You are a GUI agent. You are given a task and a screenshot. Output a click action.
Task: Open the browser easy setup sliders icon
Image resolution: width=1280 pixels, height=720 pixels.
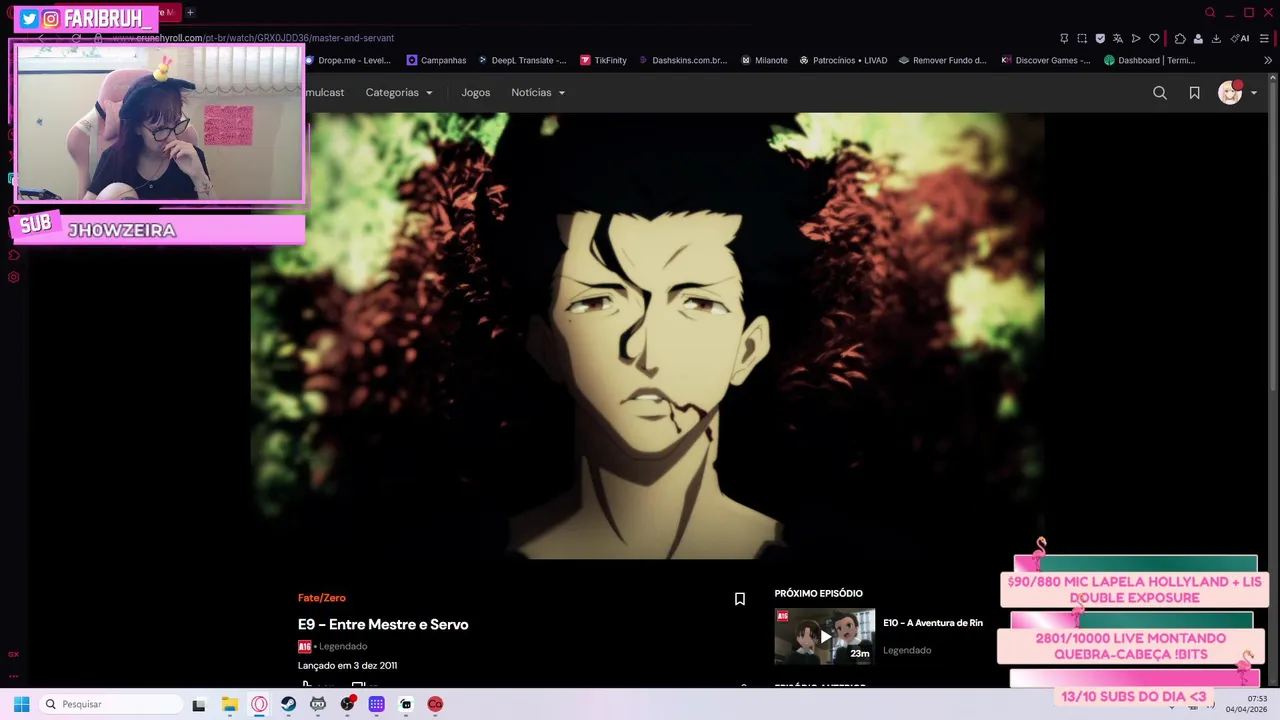coord(1264,38)
